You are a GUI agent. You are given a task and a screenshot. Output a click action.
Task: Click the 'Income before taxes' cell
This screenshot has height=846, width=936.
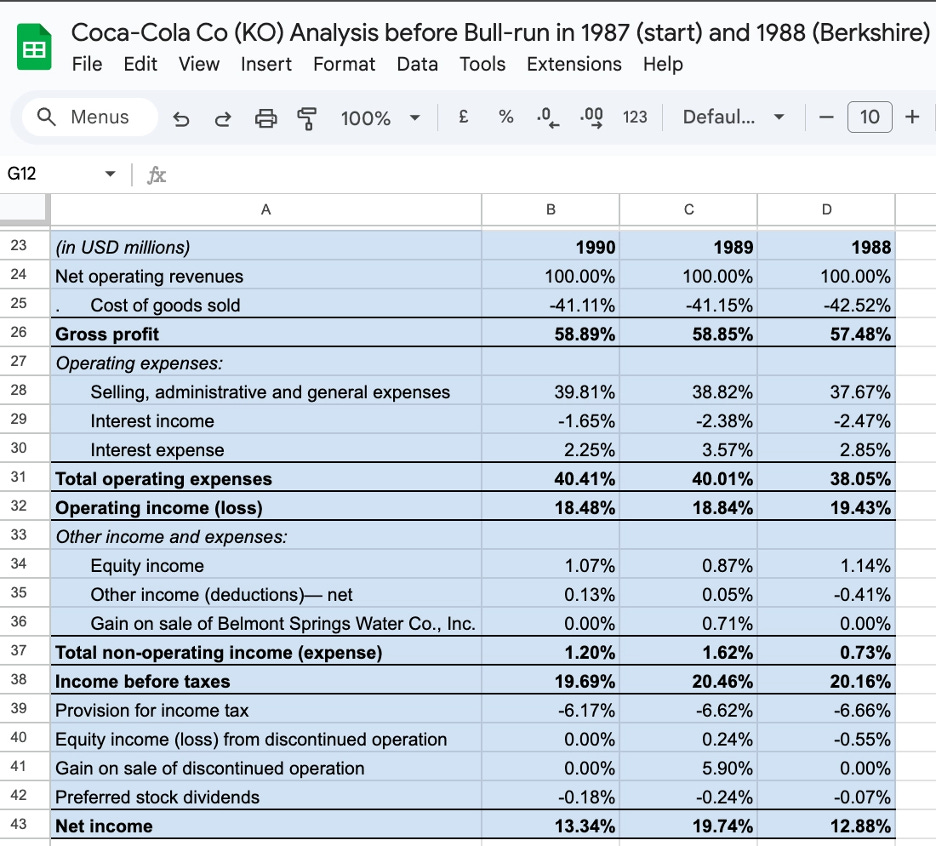click(x=266, y=680)
